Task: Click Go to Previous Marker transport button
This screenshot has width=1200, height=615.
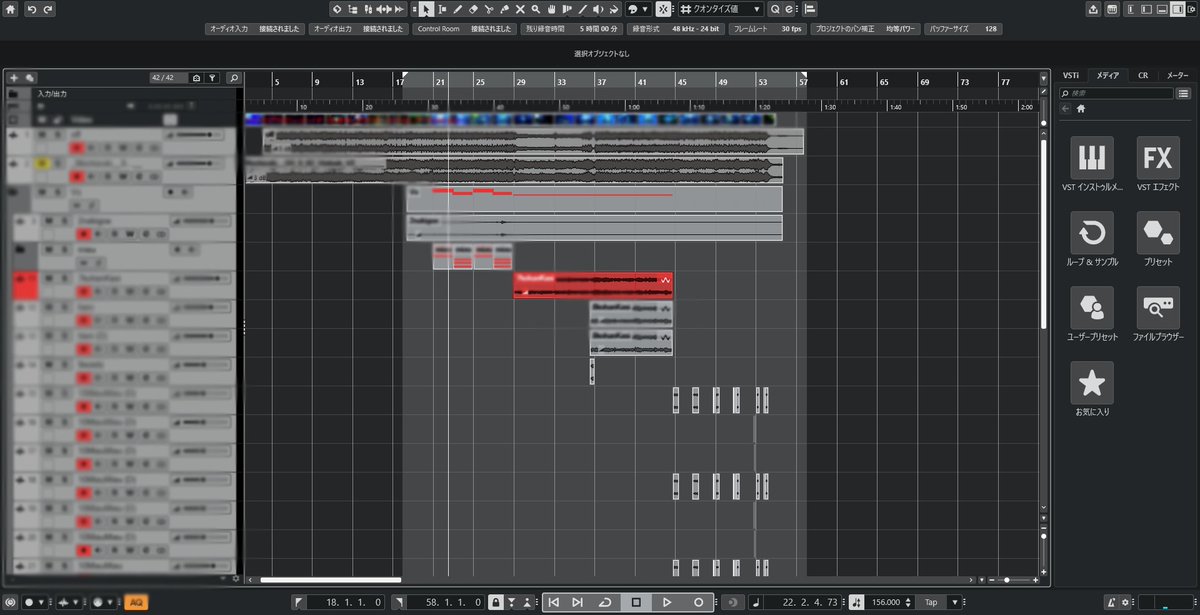Action: click(x=554, y=603)
